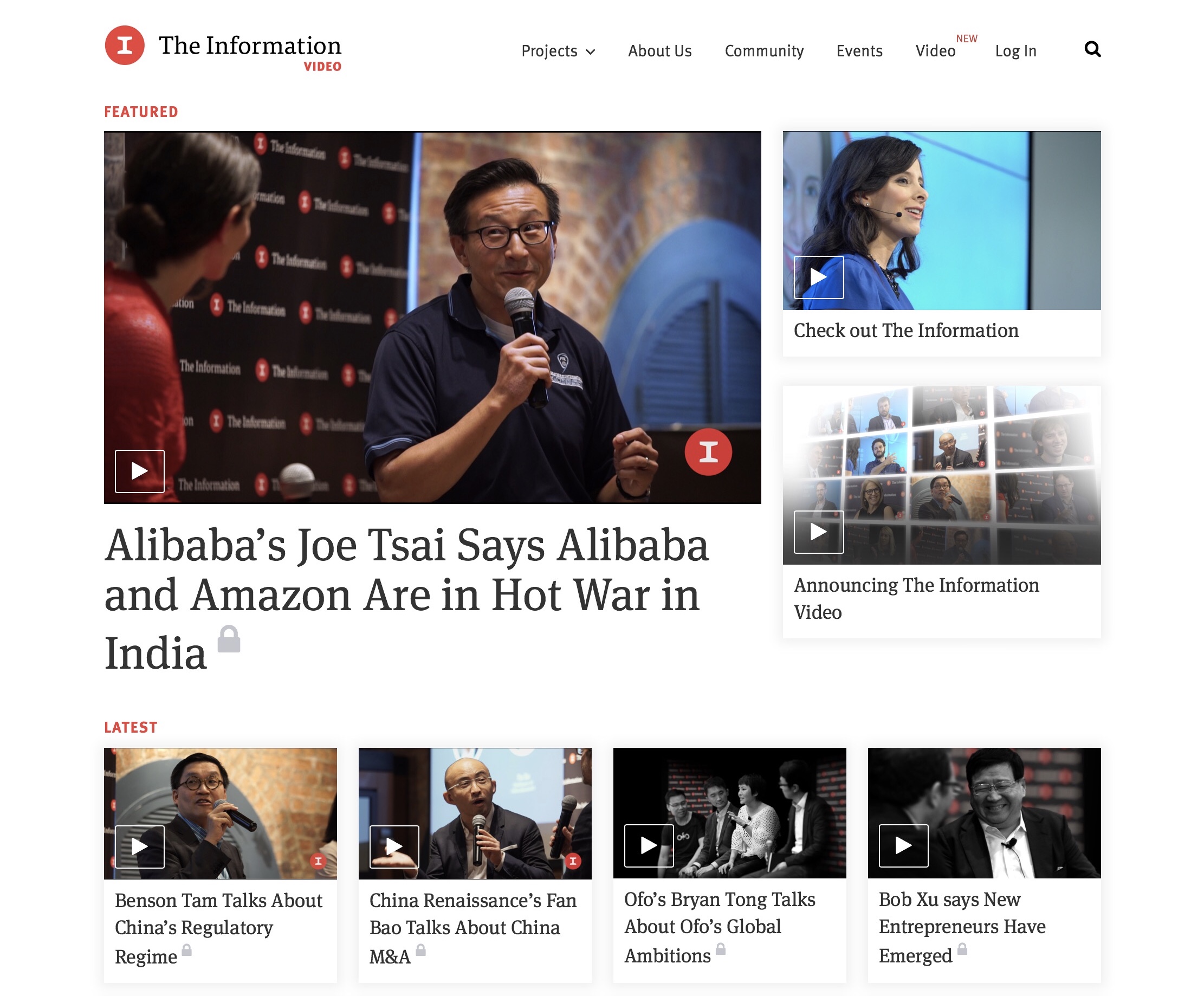Play the Benson Tam video
The image size is (1204, 996).
pos(139,846)
